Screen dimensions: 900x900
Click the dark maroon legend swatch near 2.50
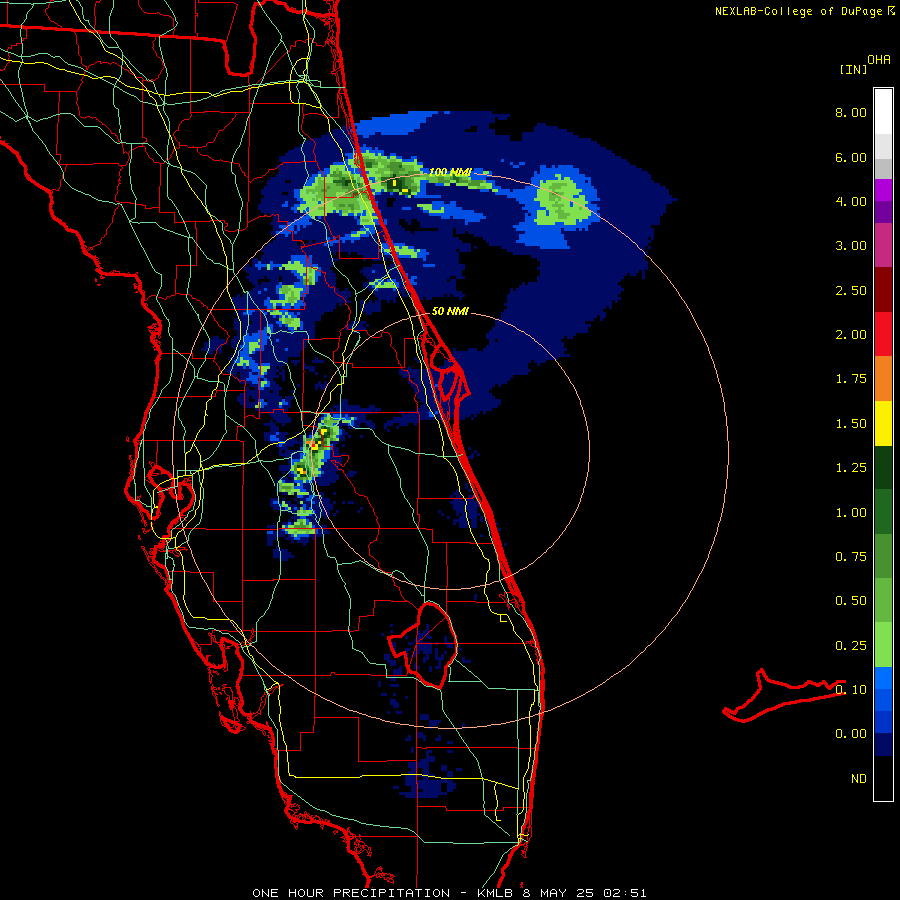coord(883,290)
